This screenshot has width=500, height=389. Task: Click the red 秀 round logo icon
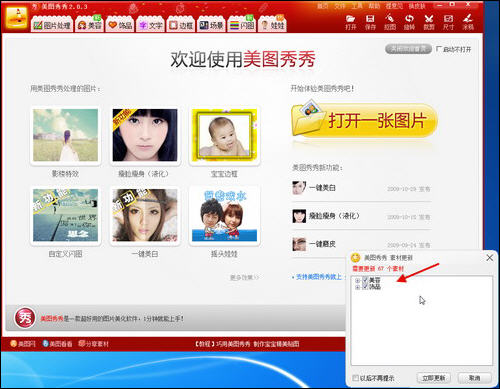click(25, 318)
